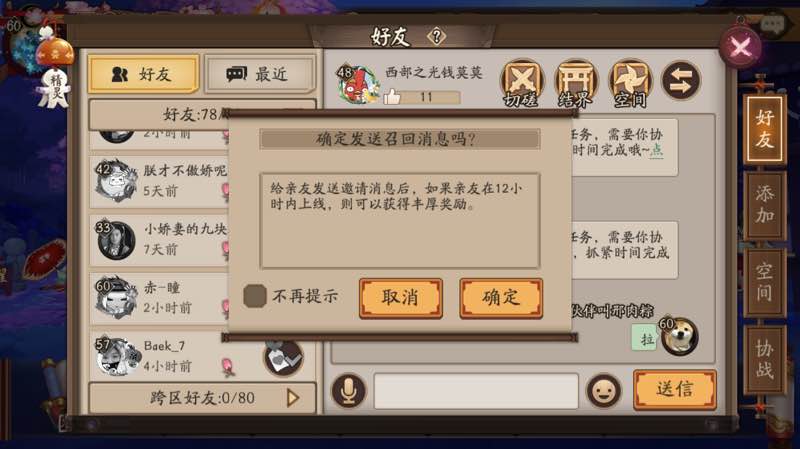Check the 不再提示 checkbox
Image resolution: width=800 pixels, height=449 pixels.
click(x=255, y=296)
